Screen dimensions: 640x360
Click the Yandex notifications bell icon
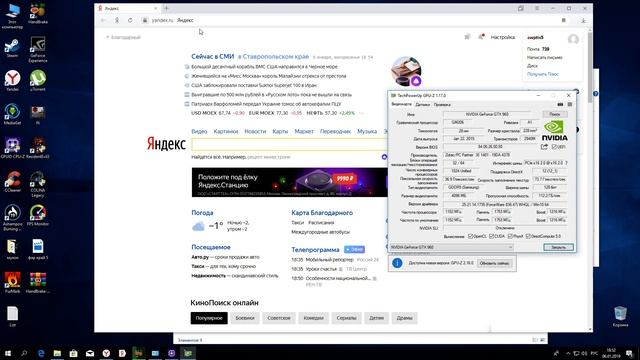(x=481, y=37)
